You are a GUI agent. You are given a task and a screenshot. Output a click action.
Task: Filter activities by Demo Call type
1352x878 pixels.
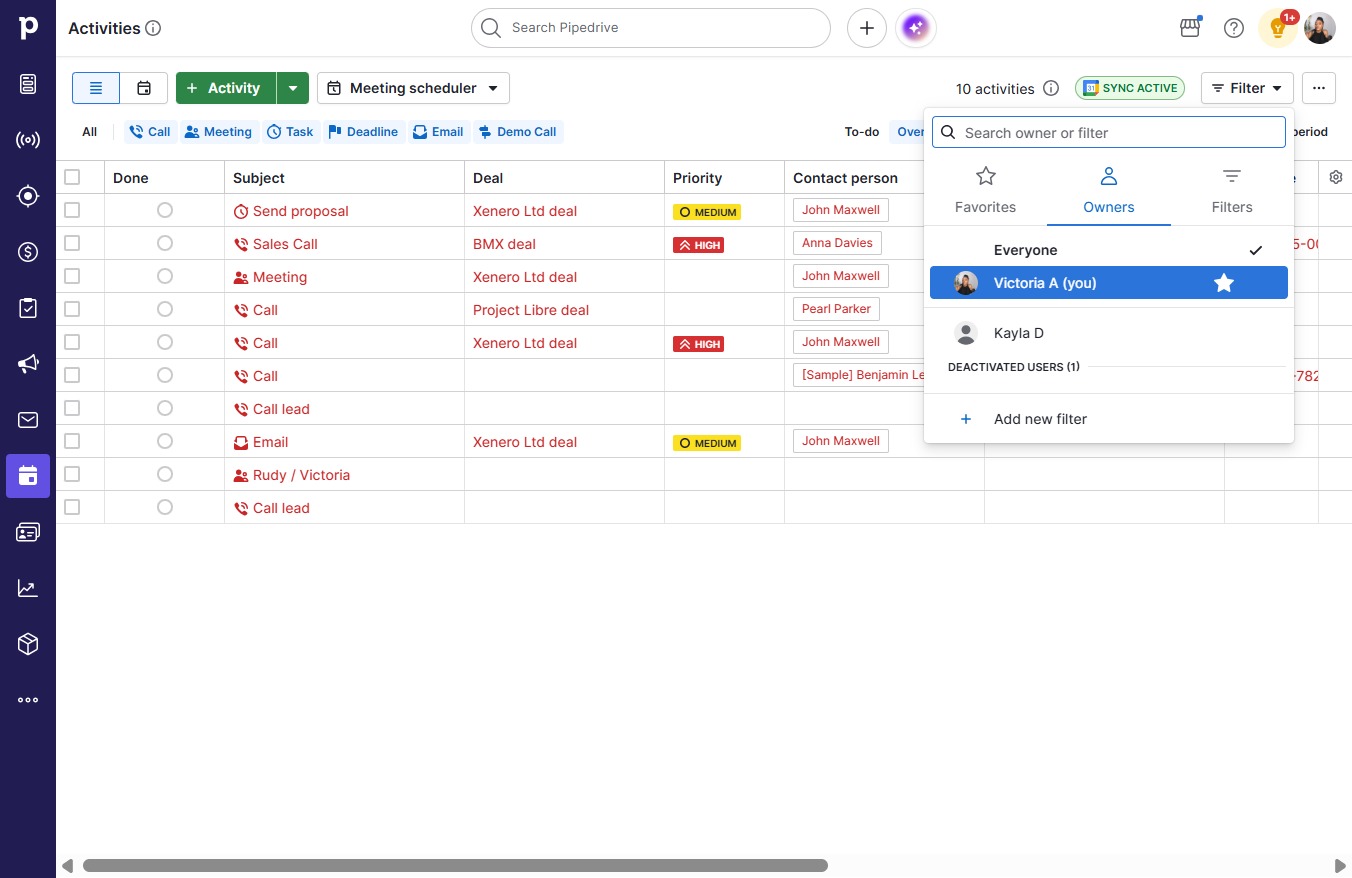[x=517, y=132]
